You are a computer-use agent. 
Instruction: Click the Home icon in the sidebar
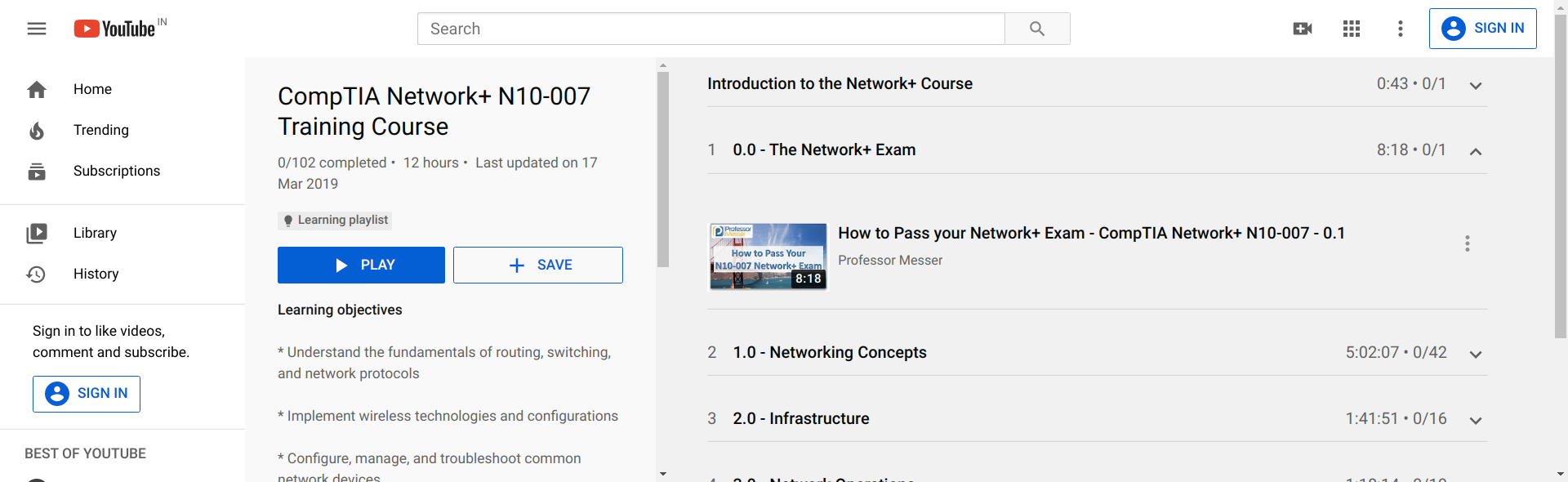37,90
